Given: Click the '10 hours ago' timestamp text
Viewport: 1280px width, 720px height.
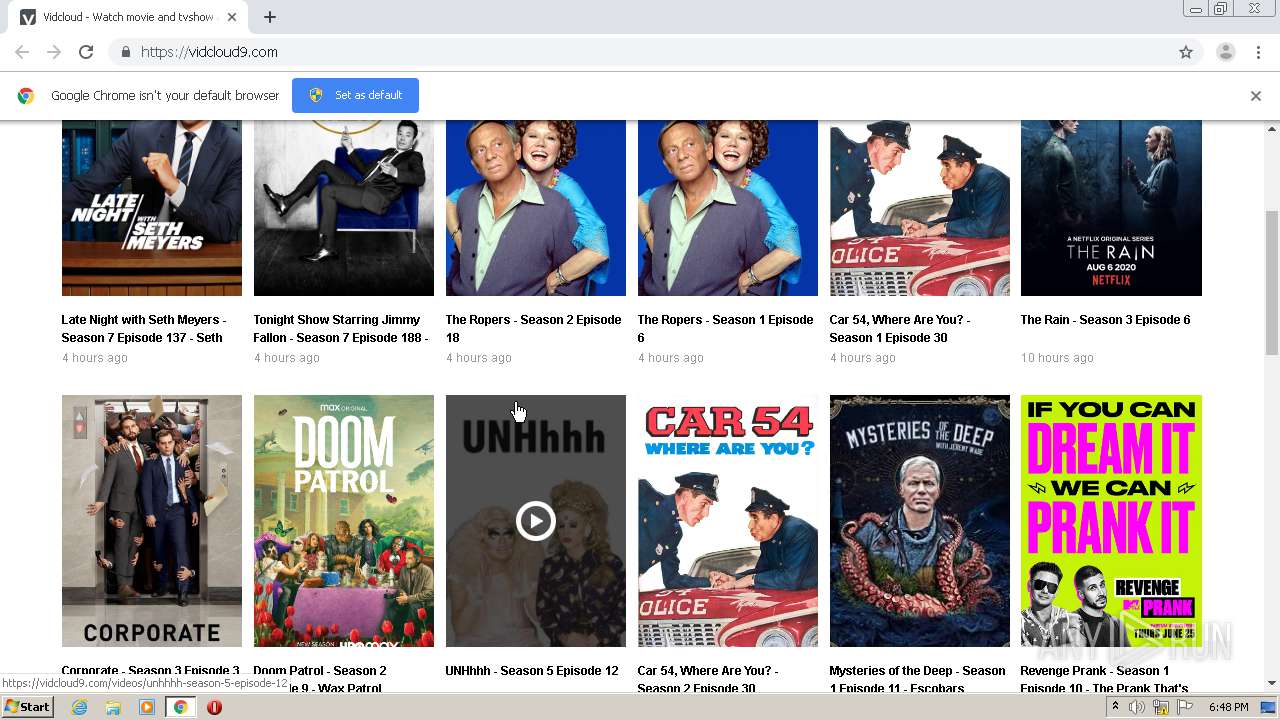Looking at the screenshot, I should tap(1057, 358).
